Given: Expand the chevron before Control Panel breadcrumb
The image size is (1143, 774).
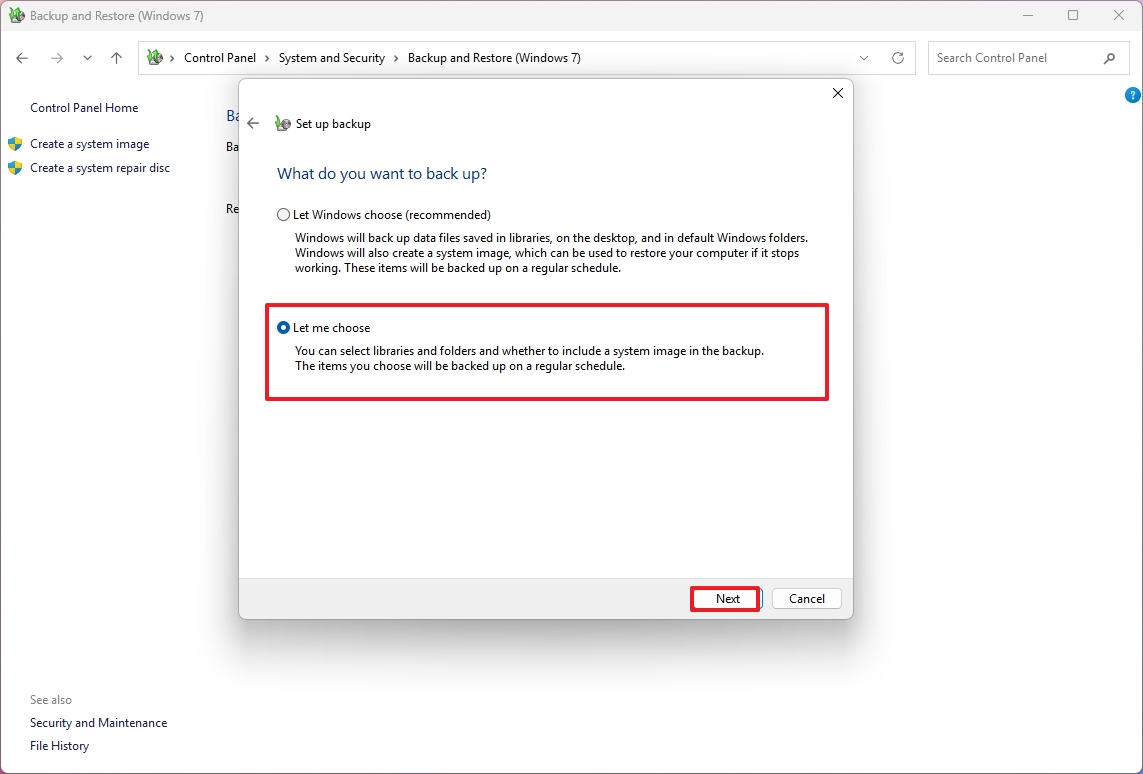Looking at the screenshot, I should point(173,58).
